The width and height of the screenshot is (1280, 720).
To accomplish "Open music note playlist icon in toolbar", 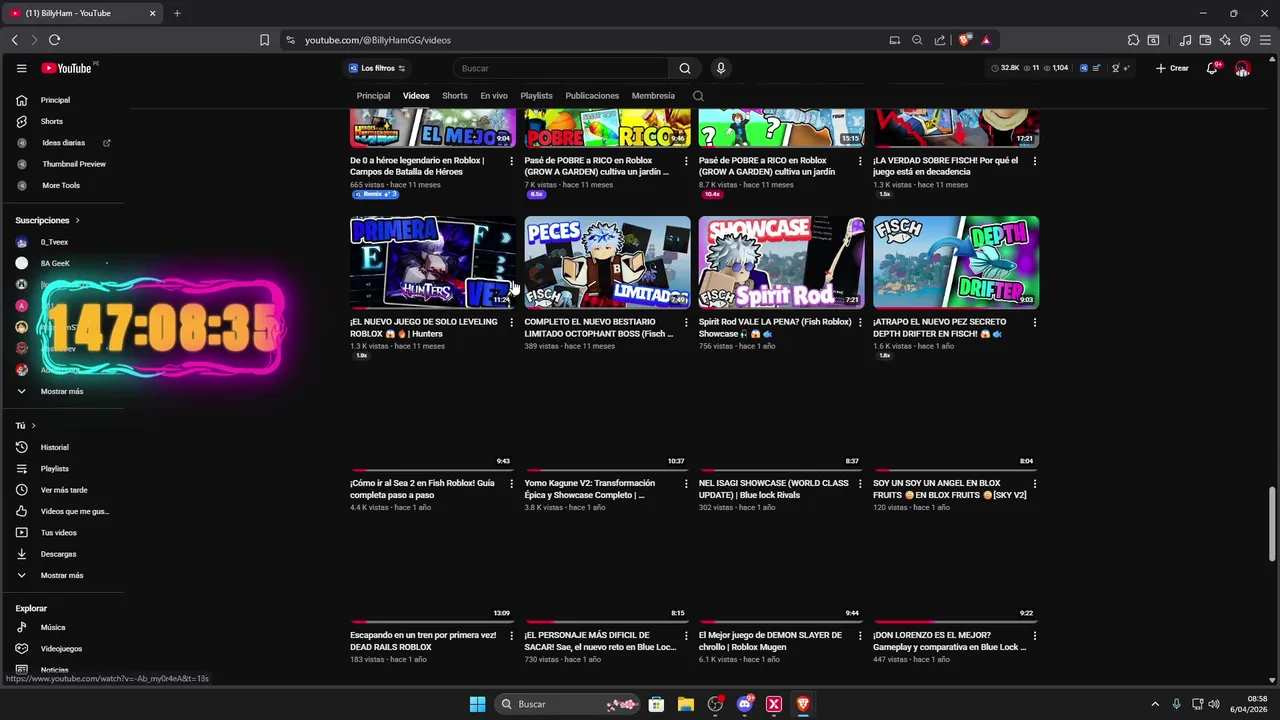I will click(1186, 40).
